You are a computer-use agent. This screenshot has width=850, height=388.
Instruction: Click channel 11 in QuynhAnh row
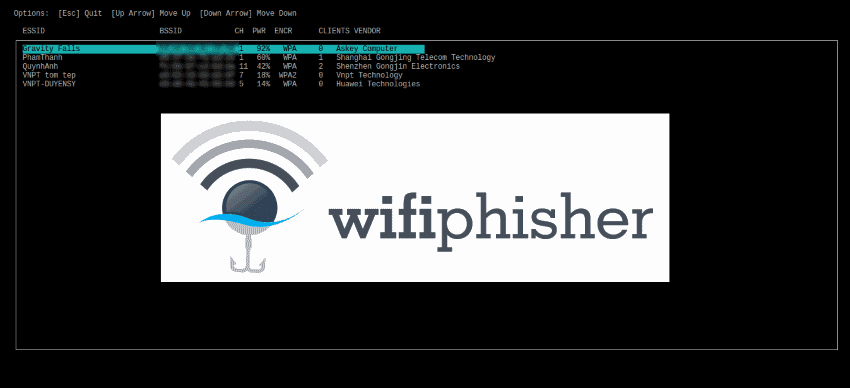(243, 66)
